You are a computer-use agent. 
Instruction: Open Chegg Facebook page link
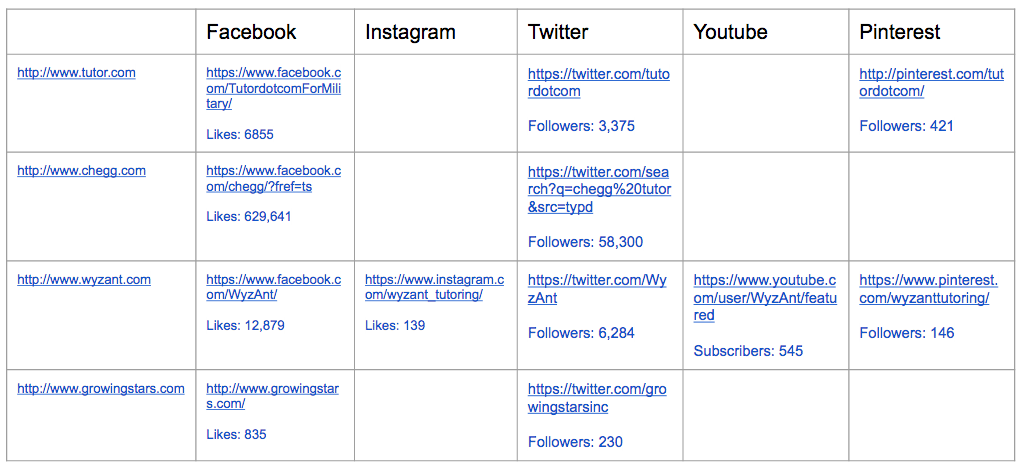coord(273,178)
